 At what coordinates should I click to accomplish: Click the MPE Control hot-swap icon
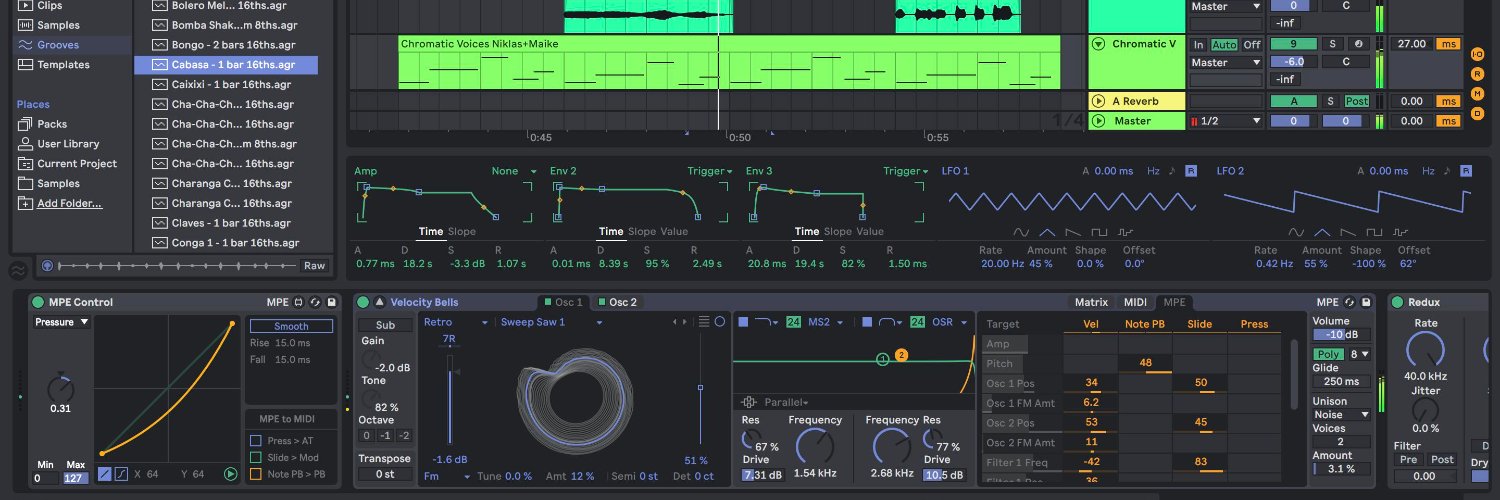tap(314, 302)
